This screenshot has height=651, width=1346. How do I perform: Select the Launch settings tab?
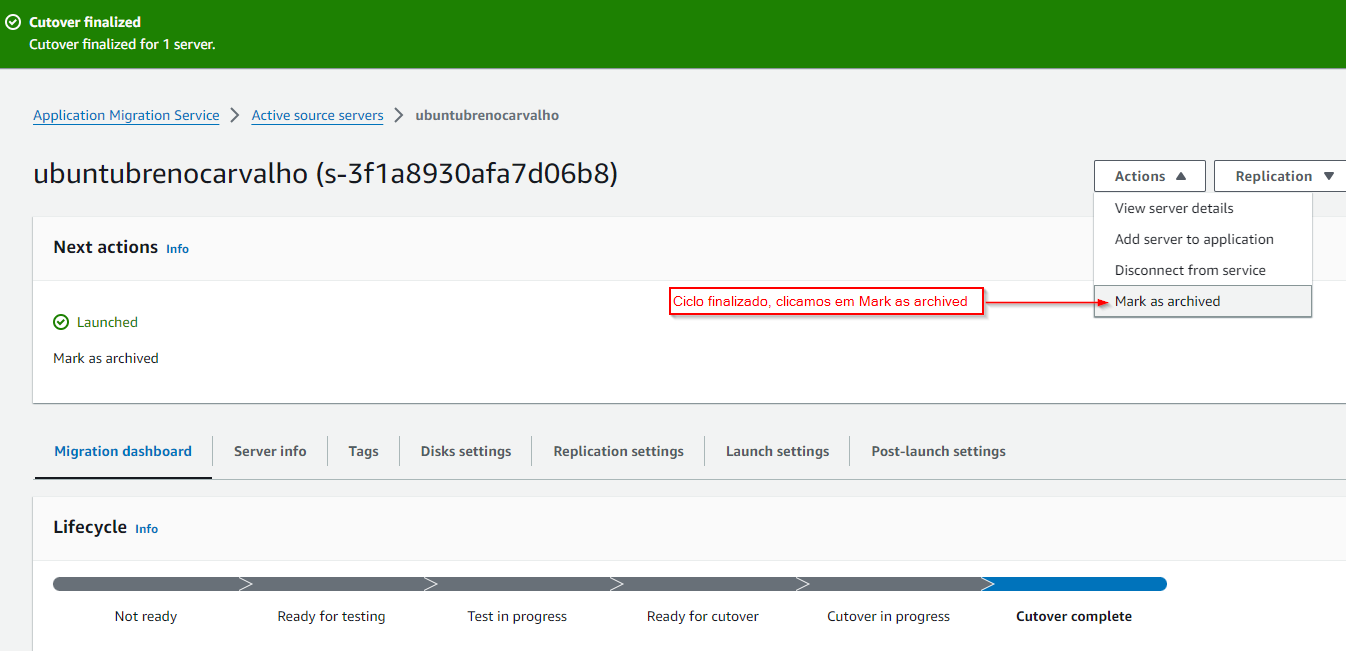click(777, 451)
